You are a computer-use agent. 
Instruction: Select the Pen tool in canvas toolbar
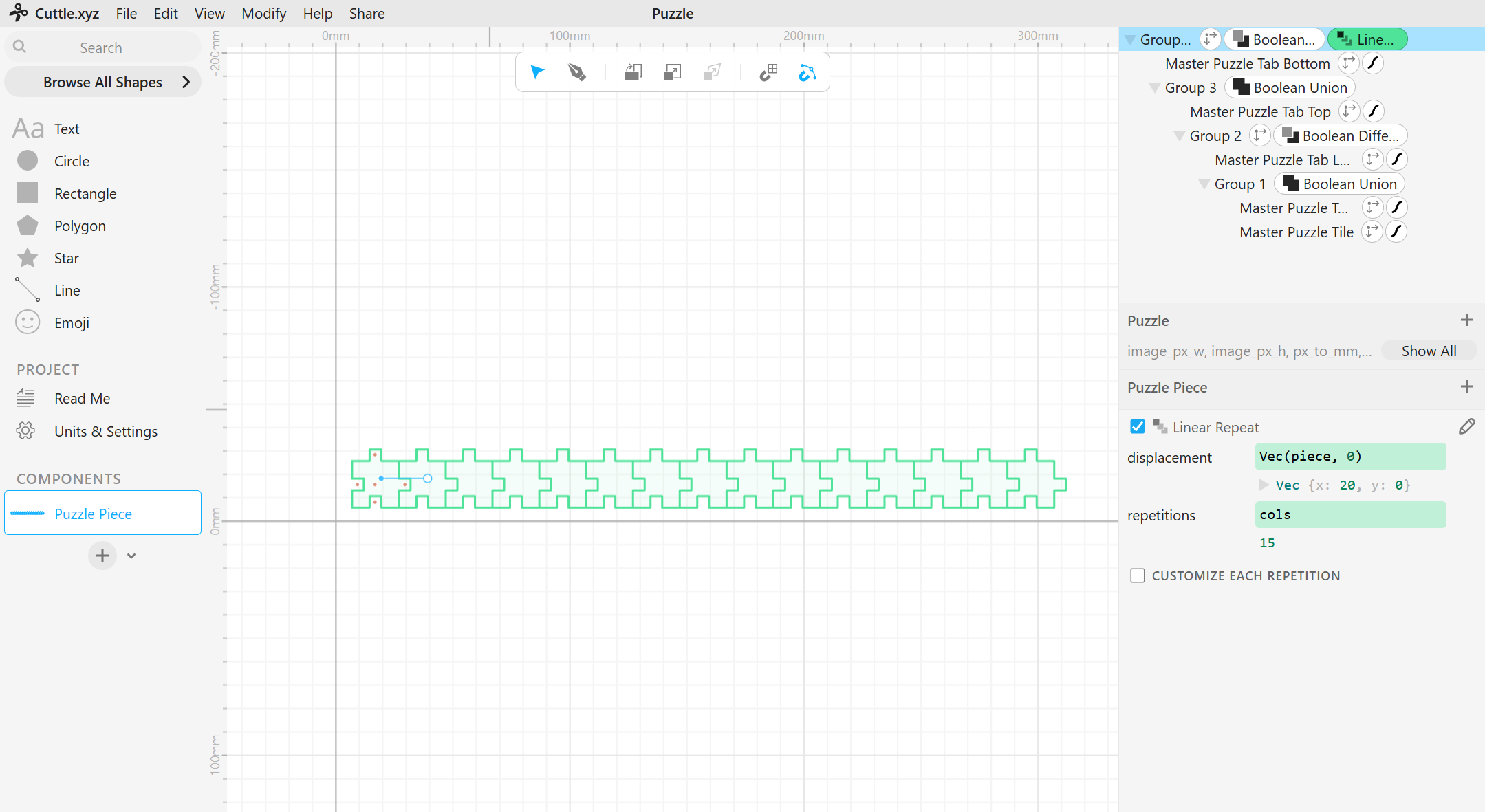pos(576,72)
